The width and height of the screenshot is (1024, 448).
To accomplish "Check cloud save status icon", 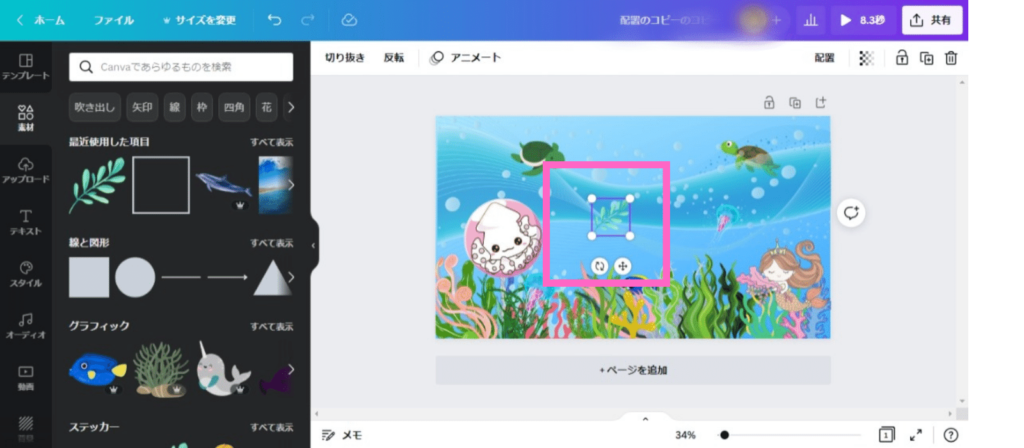I will tap(349, 20).
